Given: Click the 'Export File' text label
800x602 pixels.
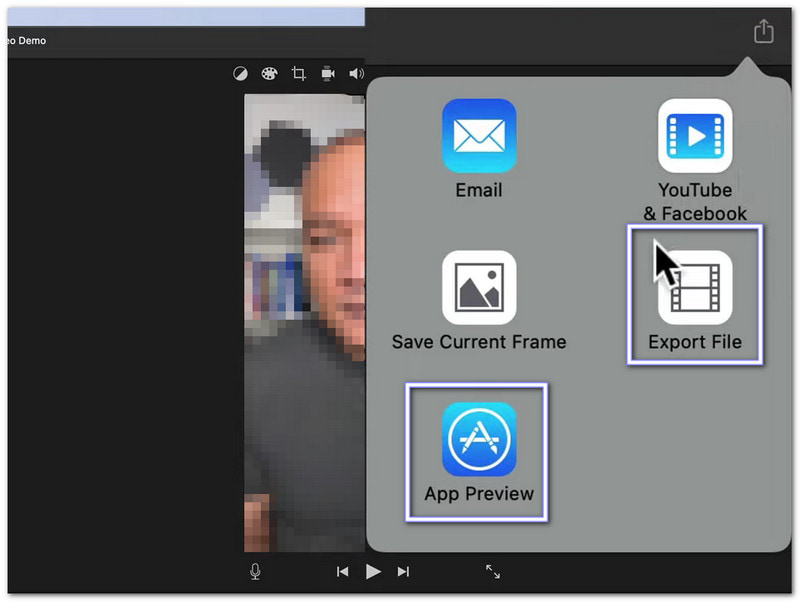Looking at the screenshot, I should click(x=694, y=342).
